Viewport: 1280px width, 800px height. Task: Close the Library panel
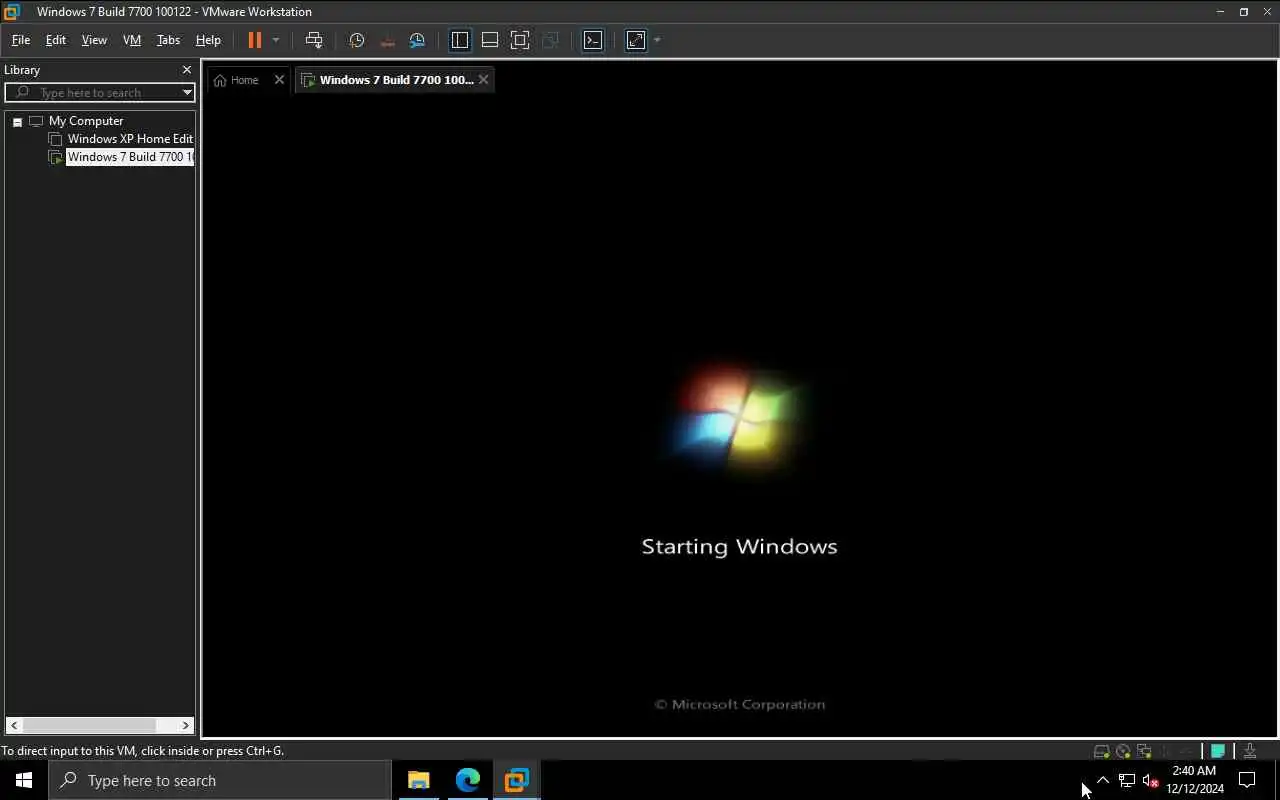[186, 70]
